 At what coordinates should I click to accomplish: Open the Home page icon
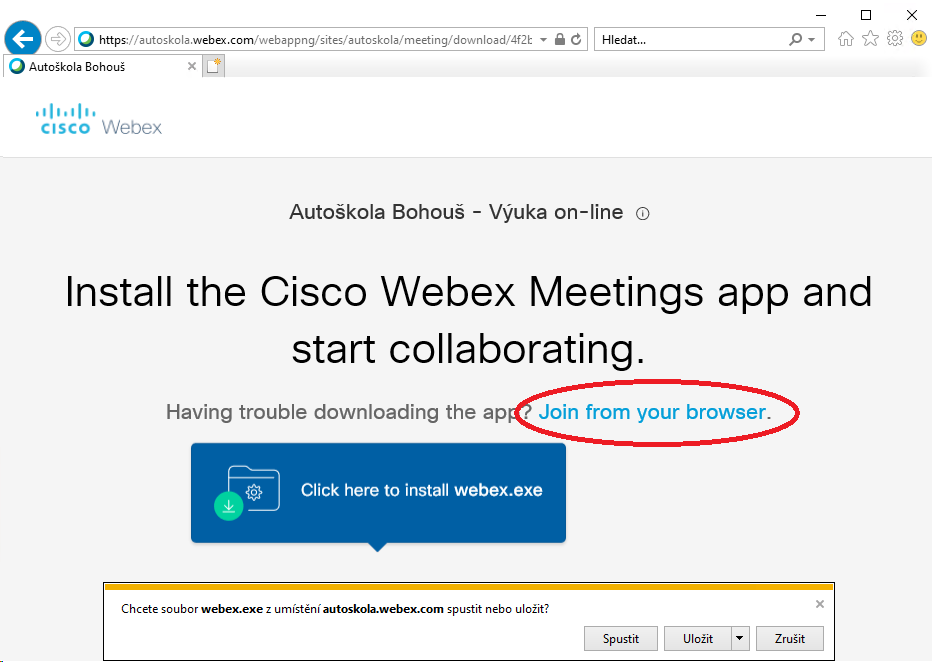click(846, 39)
